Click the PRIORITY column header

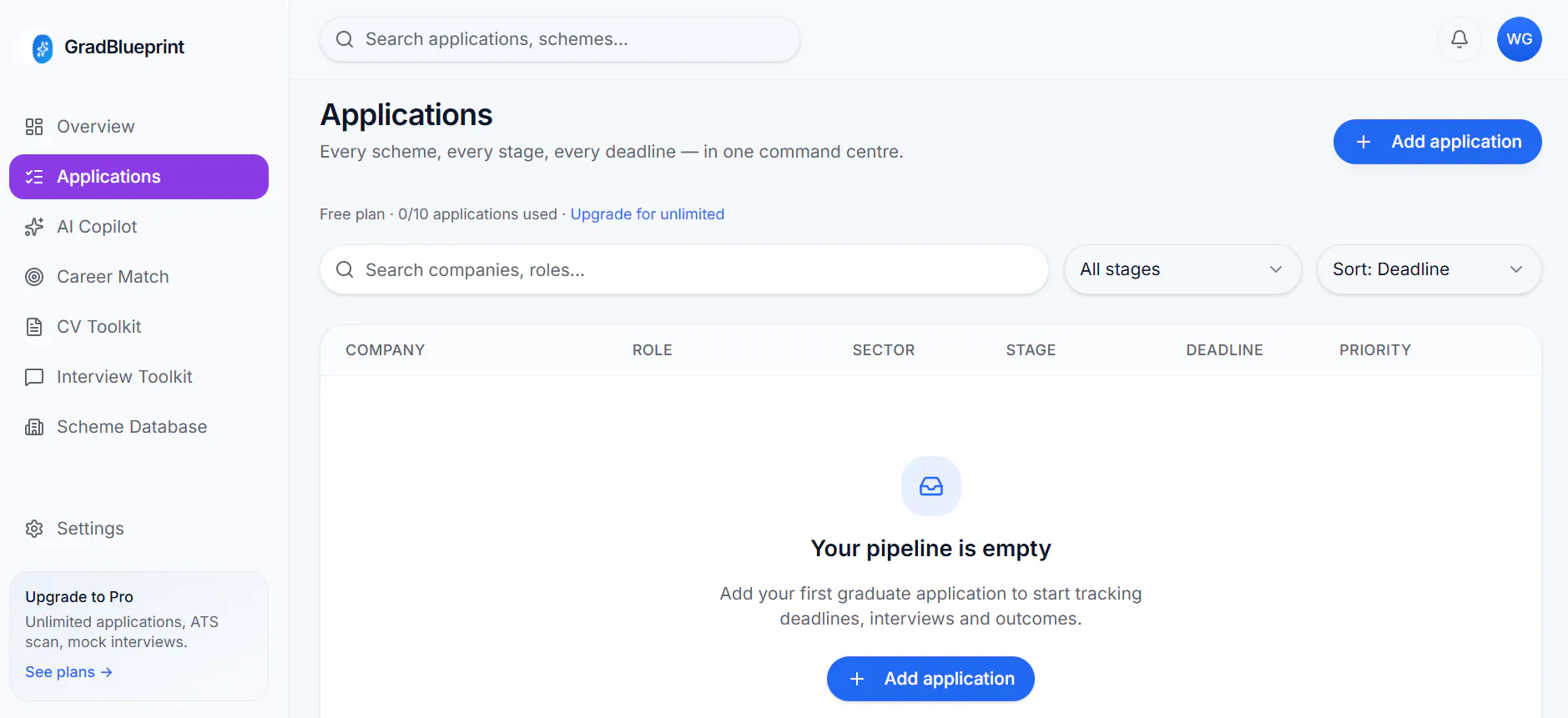(1375, 350)
